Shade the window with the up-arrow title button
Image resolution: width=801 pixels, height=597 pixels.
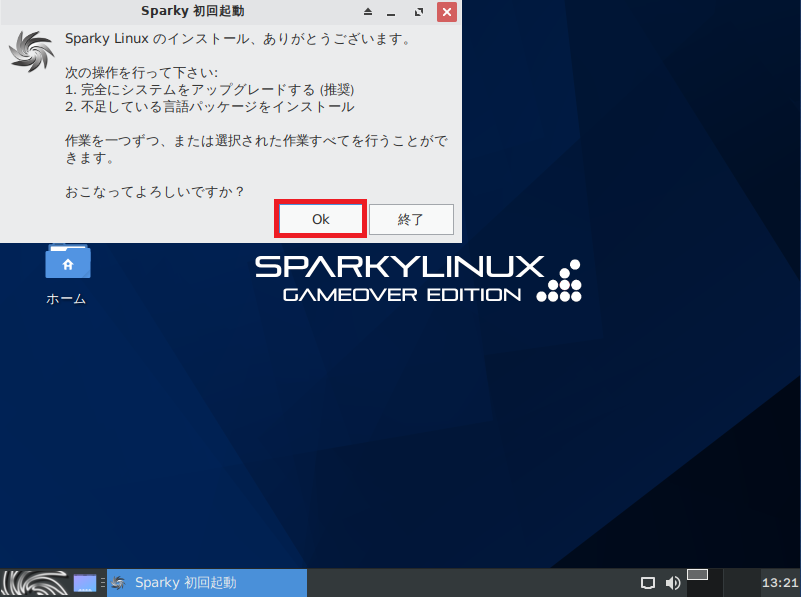point(368,12)
